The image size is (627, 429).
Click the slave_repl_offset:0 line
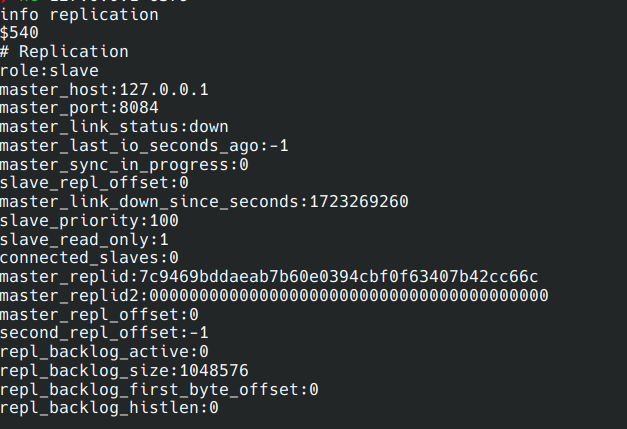coord(94,183)
